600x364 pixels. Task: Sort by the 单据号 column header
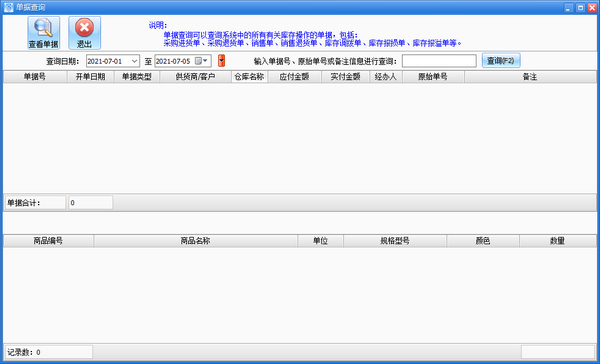click(35, 77)
